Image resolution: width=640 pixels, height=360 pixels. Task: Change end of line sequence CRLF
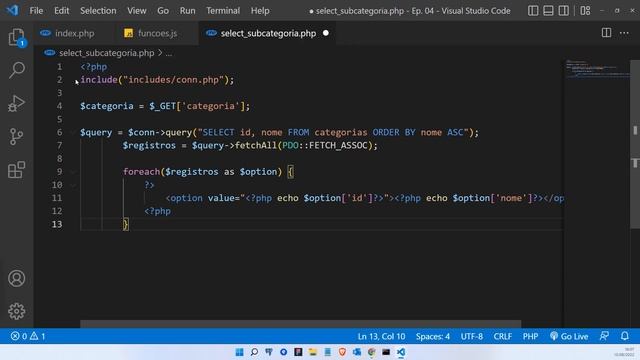pos(502,336)
